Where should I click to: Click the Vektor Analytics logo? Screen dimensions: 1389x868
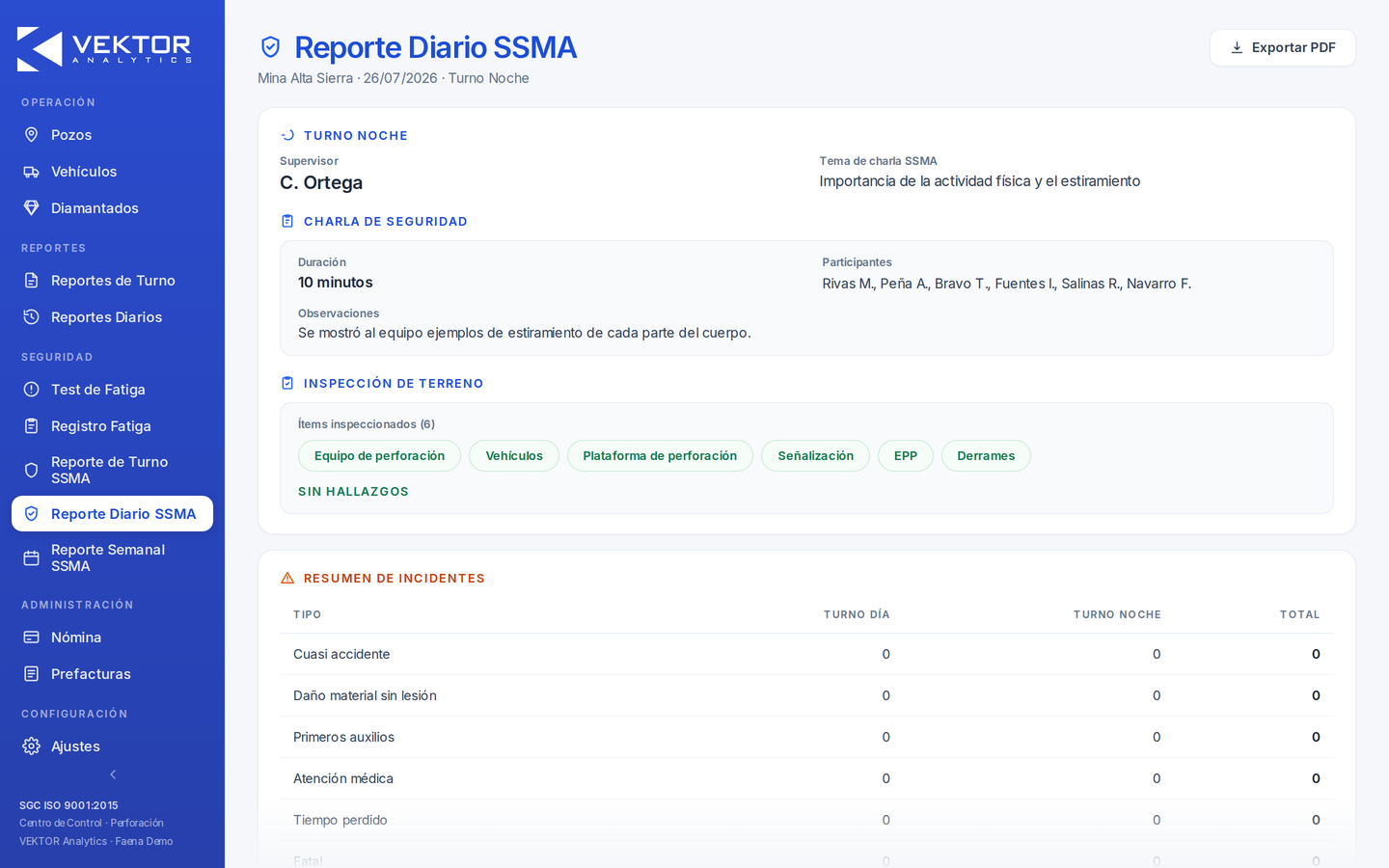coord(104,48)
